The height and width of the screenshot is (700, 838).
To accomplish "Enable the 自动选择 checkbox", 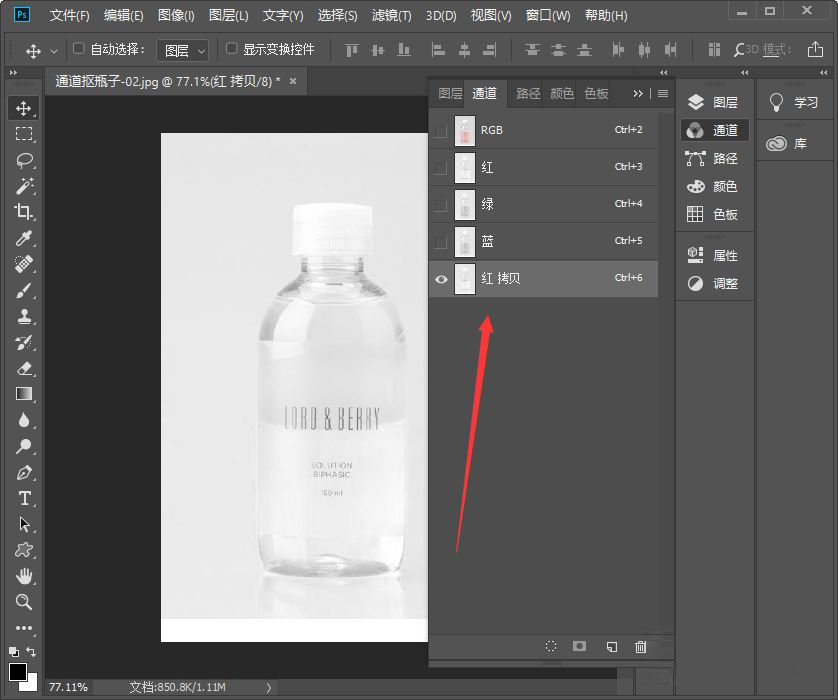I will point(80,49).
